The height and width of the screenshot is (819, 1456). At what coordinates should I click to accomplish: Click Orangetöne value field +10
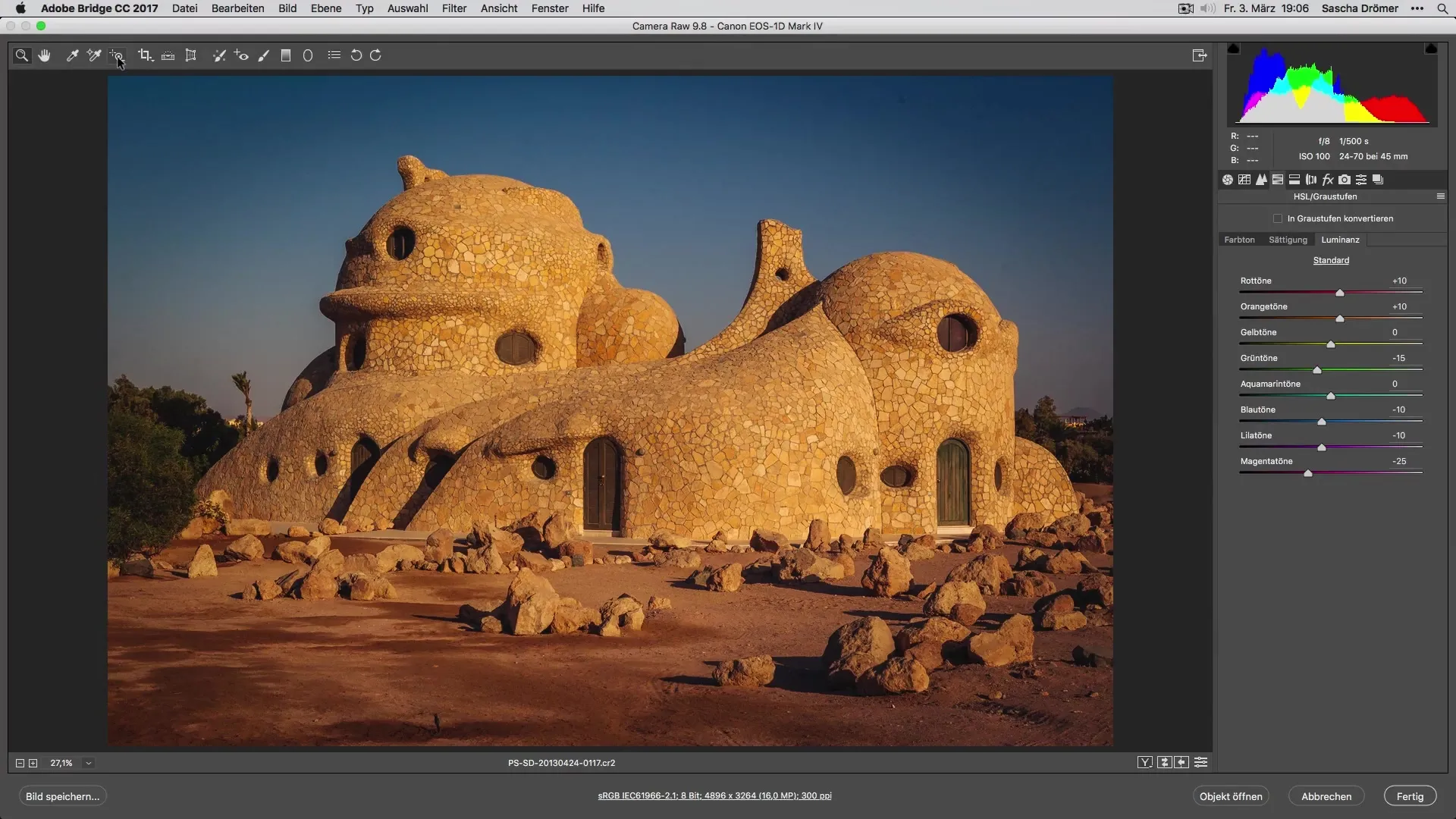coord(1399,306)
